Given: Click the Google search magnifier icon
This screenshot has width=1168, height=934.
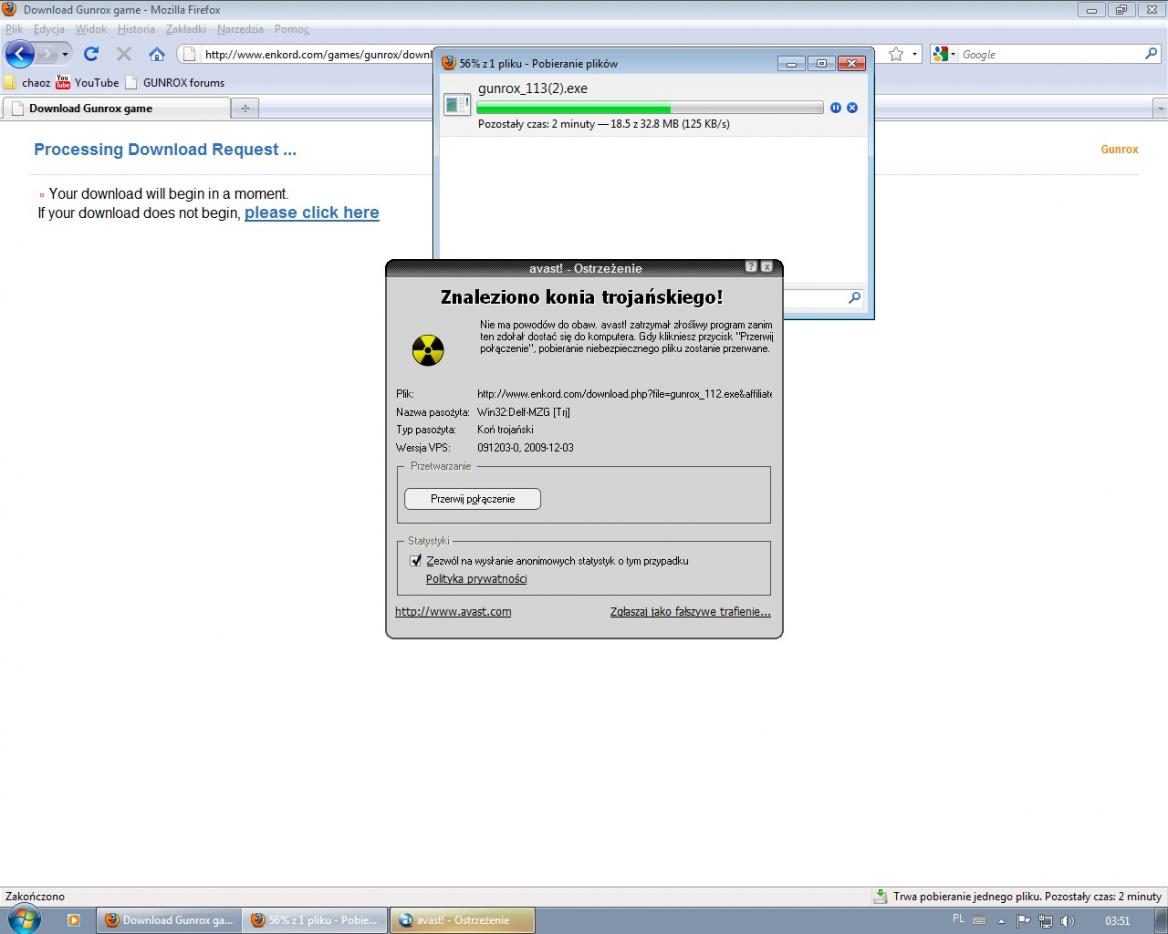Looking at the screenshot, I should point(1151,54).
